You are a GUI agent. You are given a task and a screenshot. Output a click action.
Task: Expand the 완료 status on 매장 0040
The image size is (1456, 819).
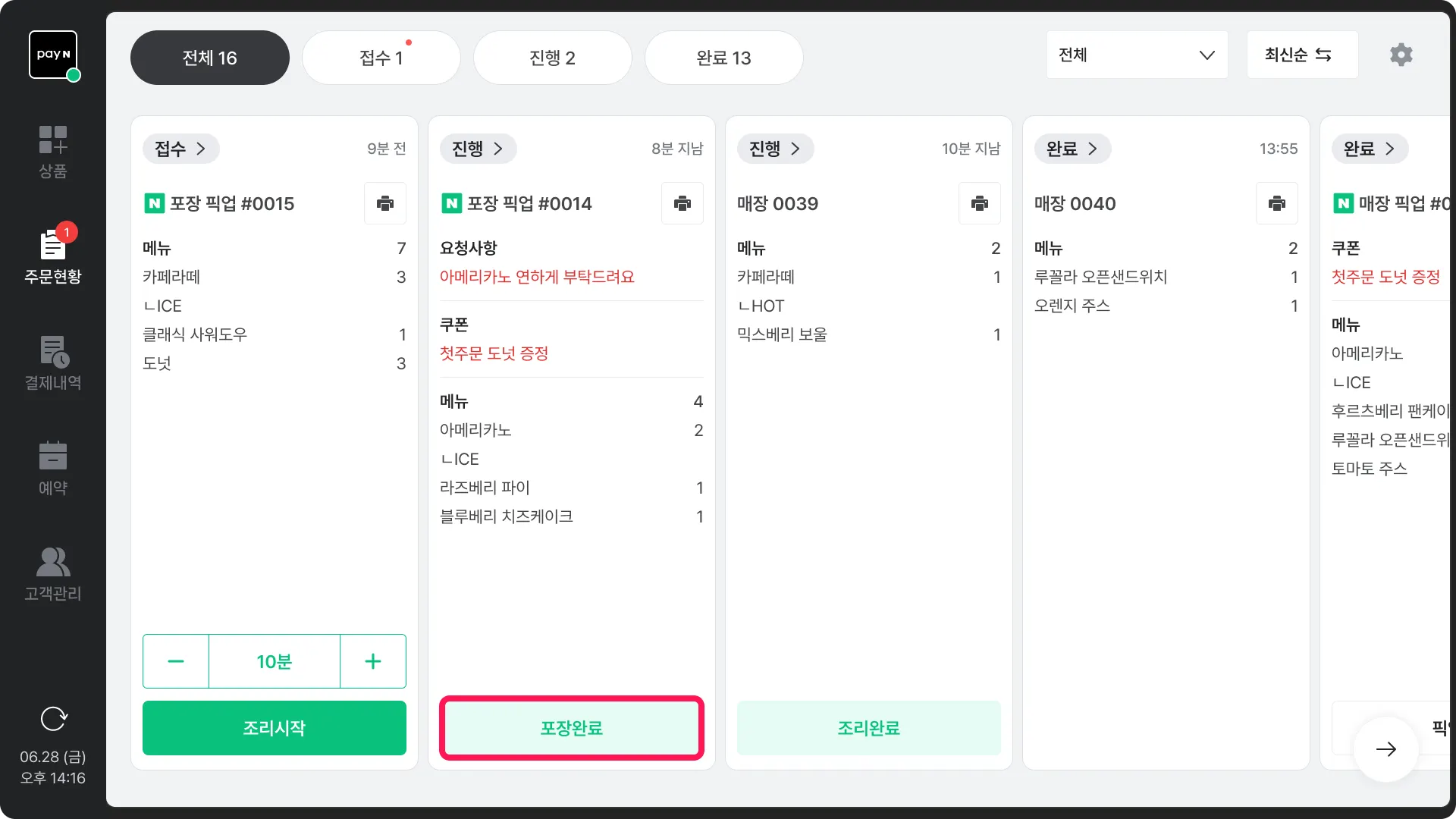[x=1072, y=149]
